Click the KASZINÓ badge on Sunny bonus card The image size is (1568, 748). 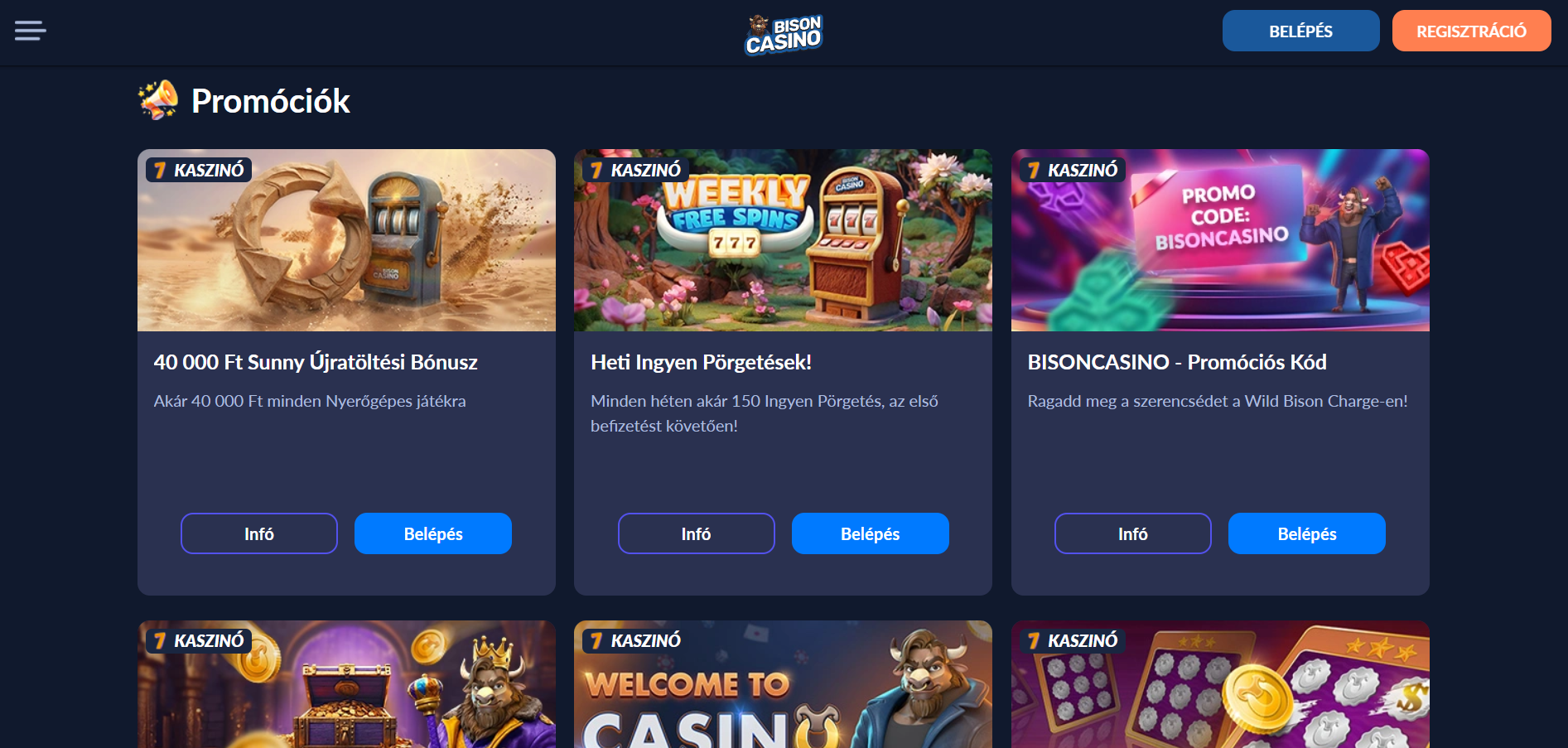(199, 170)
